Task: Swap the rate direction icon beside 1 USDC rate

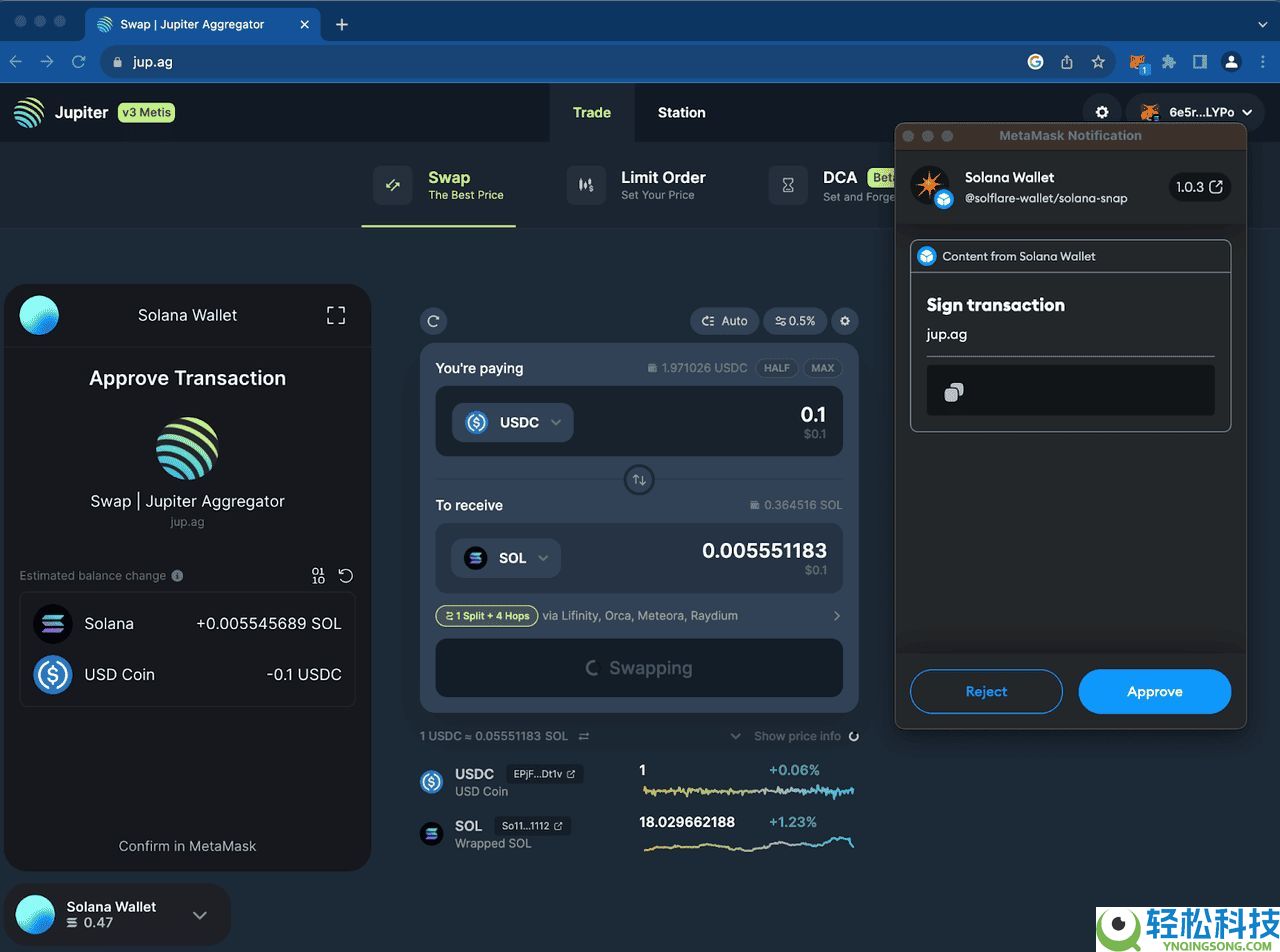Action: [x=584, y=736]
